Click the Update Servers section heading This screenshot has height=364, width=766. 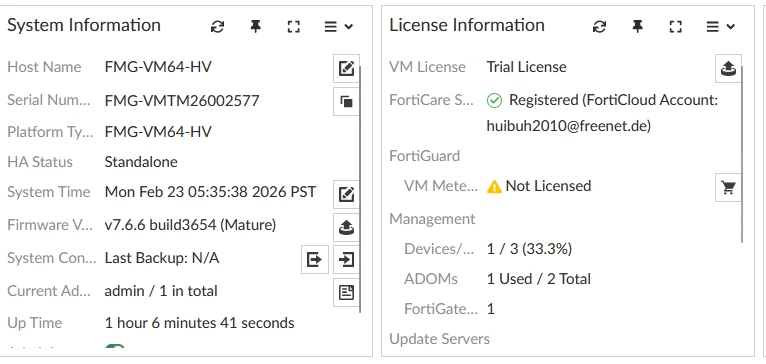[x=440, y=339]
